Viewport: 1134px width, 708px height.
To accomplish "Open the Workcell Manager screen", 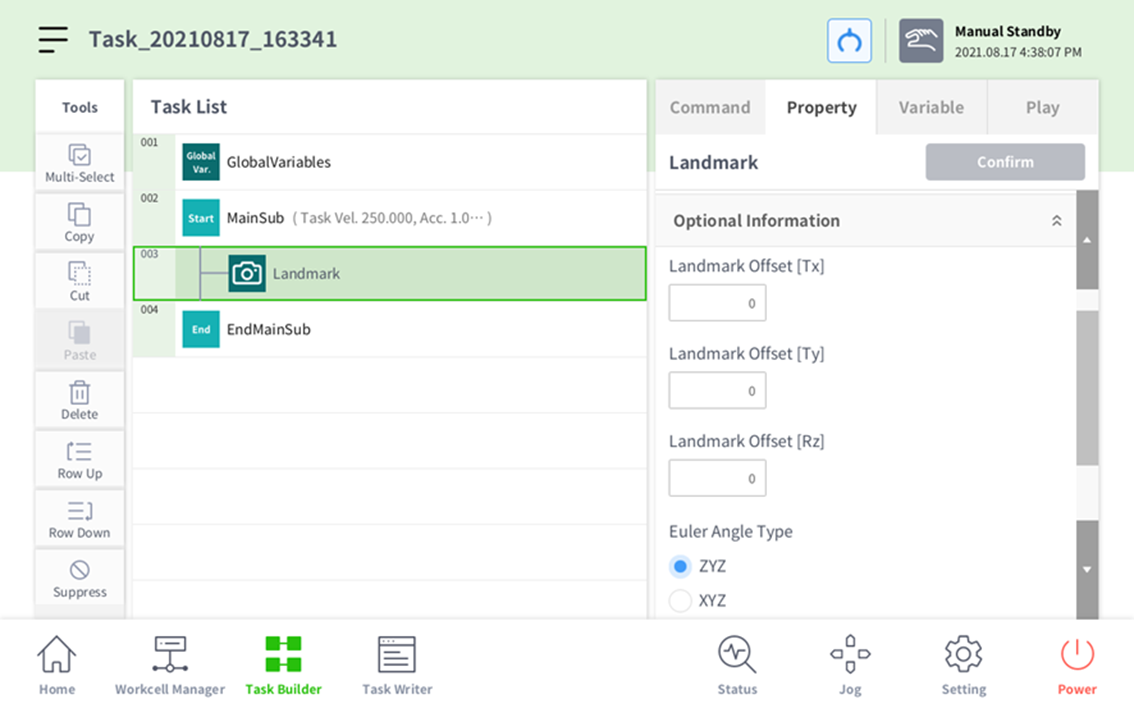I will tap(170, 665).
